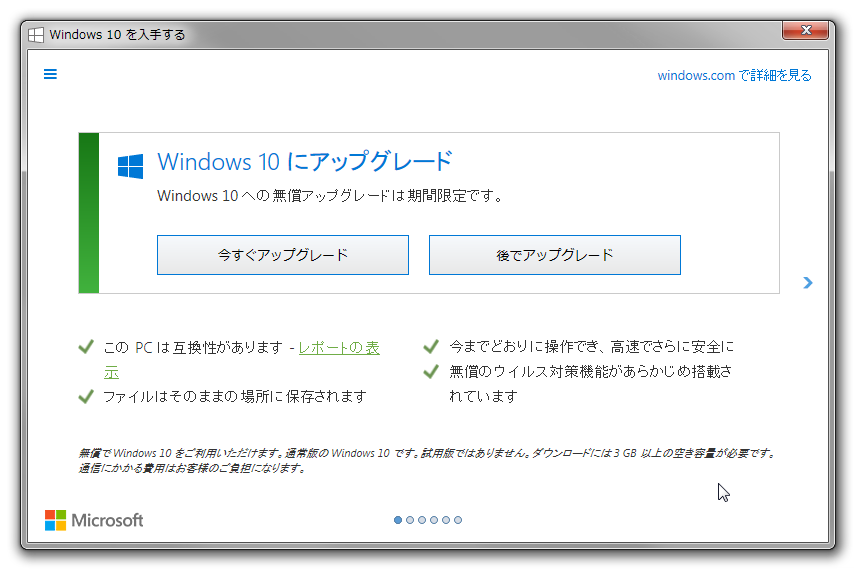Select the fifth page indicator dot
Viewport: 856px width, 570px height.
click(446, 520)
